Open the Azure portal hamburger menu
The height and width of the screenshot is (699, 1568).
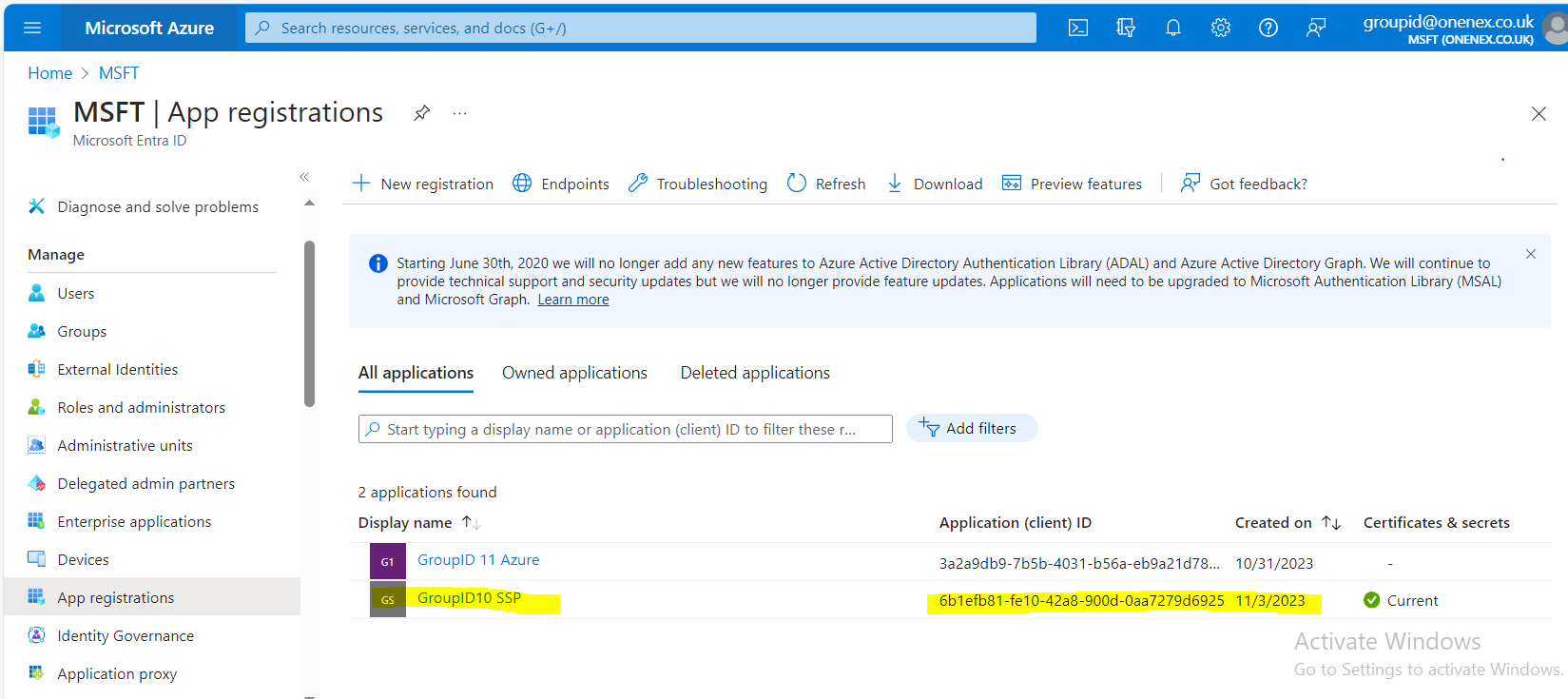coord(32,28)
